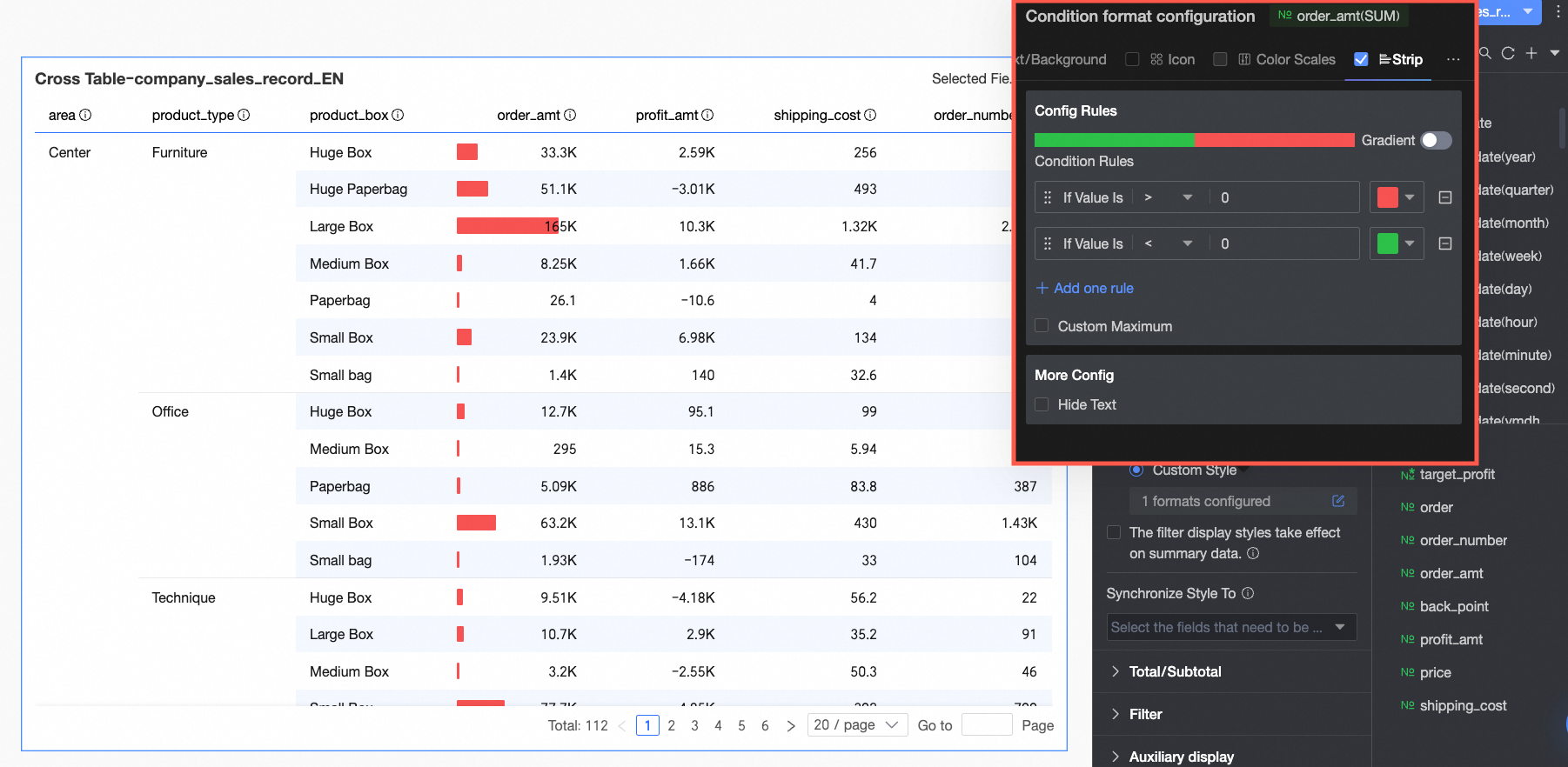Image resolution: width=1568 pixels, height=767 pixels.
Task: Click the '1 formats configured' box
Action: tap(1243, 501)
